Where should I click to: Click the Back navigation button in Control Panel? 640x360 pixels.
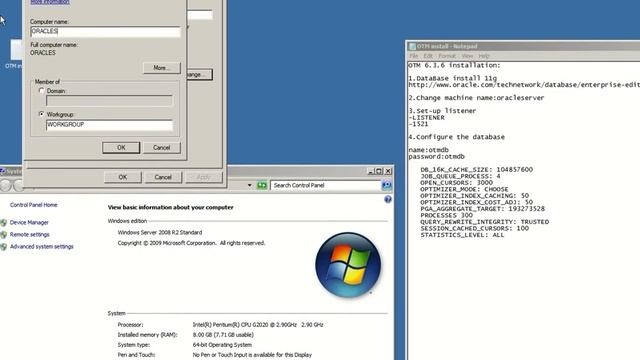pos(5,186)
